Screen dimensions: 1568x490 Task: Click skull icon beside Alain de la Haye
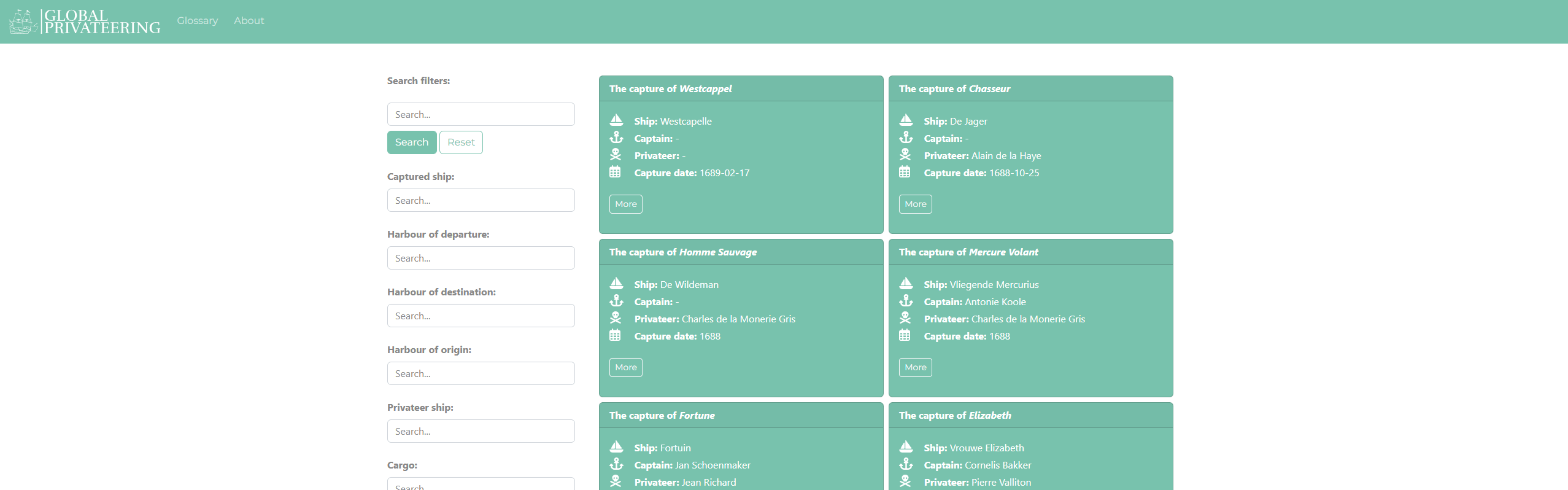[906, 155]
